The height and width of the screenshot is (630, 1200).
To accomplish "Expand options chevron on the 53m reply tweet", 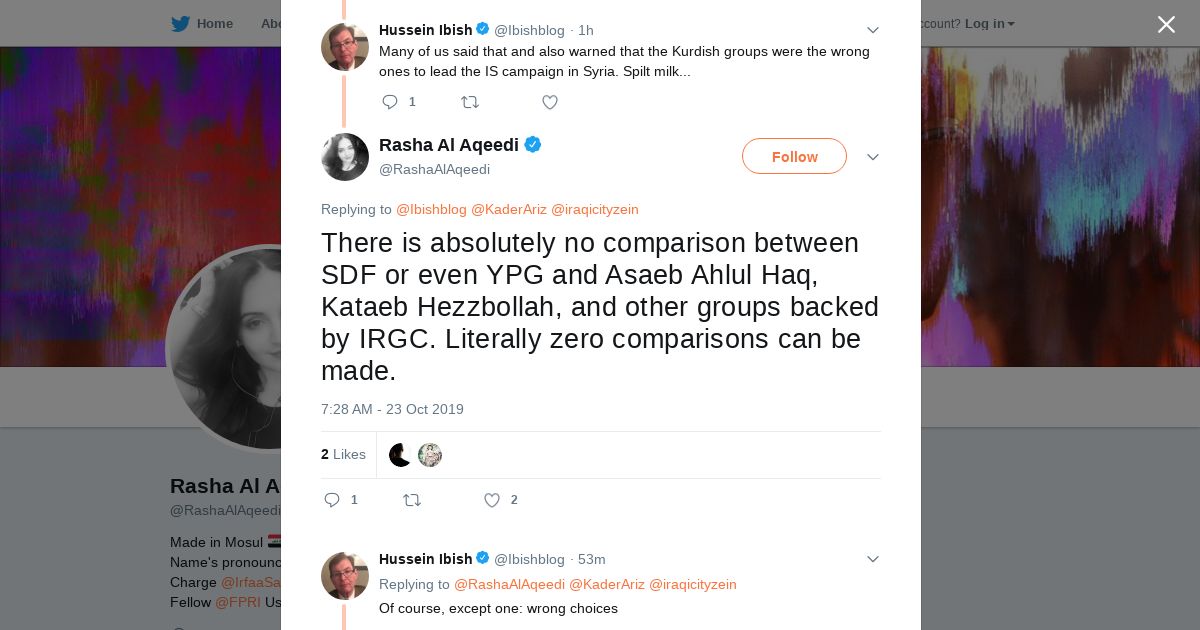I will coord(873,559).
